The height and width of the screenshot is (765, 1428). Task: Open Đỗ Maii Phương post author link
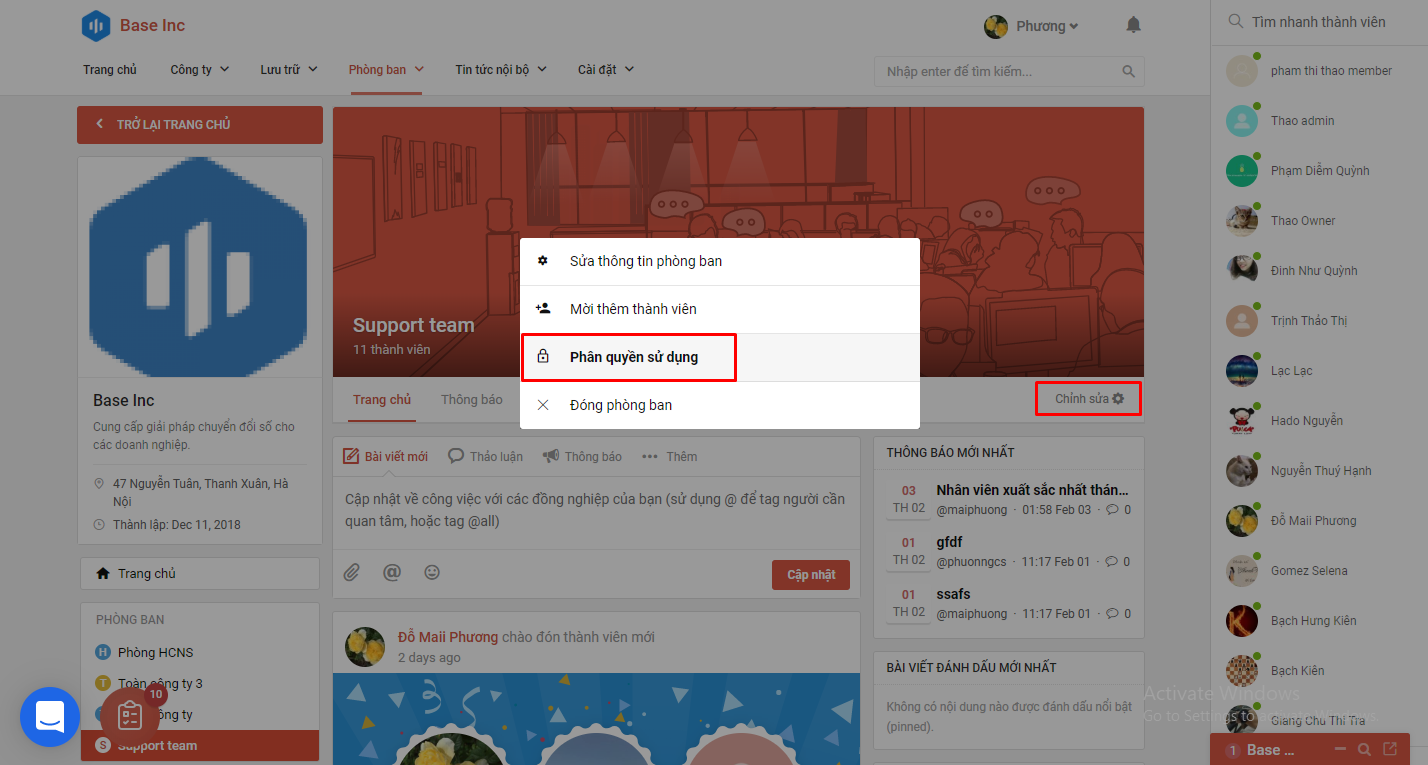point(448,637)
